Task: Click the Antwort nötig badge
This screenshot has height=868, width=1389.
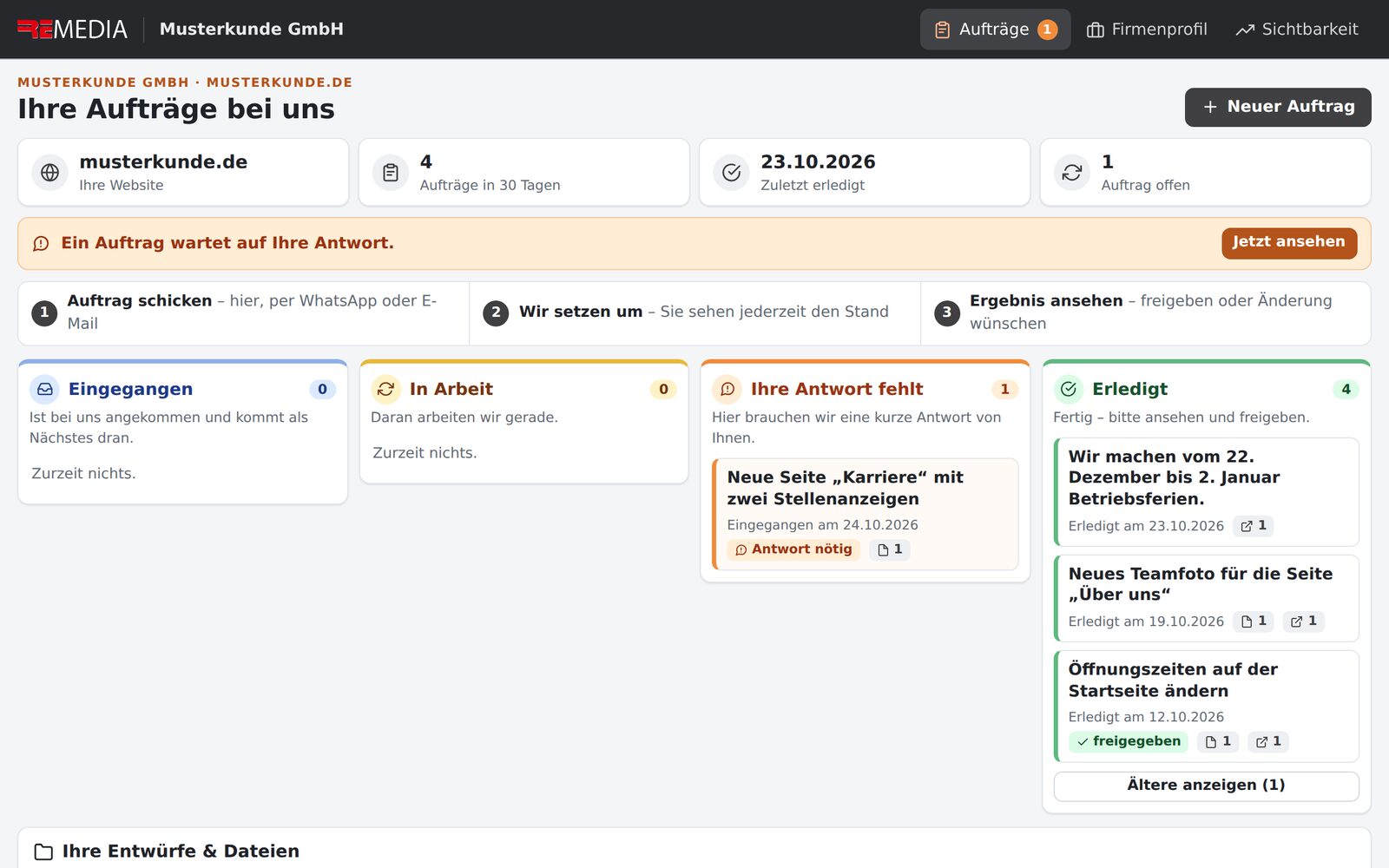Action: click(x=793, y=549)
